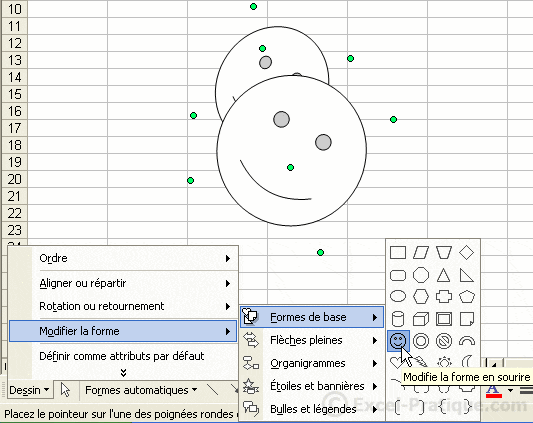Expand the hidden menu items chevron
533x423 pixels.
point(123,373)
